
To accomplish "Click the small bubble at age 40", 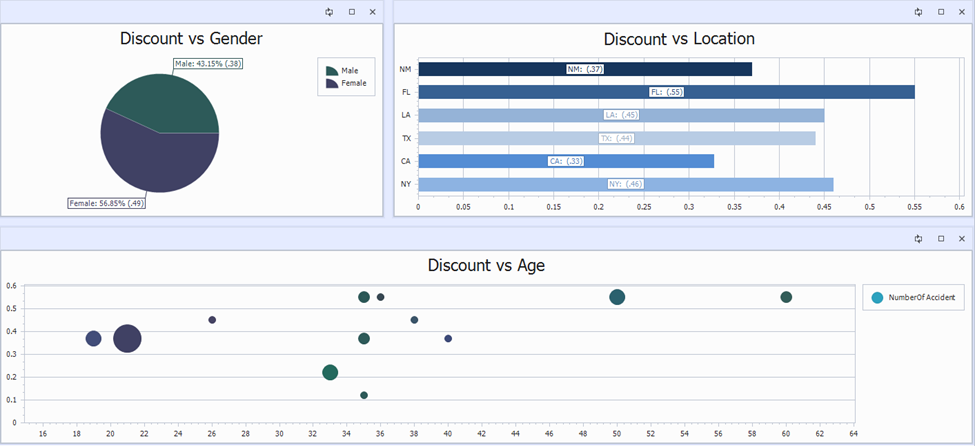I will pos(448,338).
